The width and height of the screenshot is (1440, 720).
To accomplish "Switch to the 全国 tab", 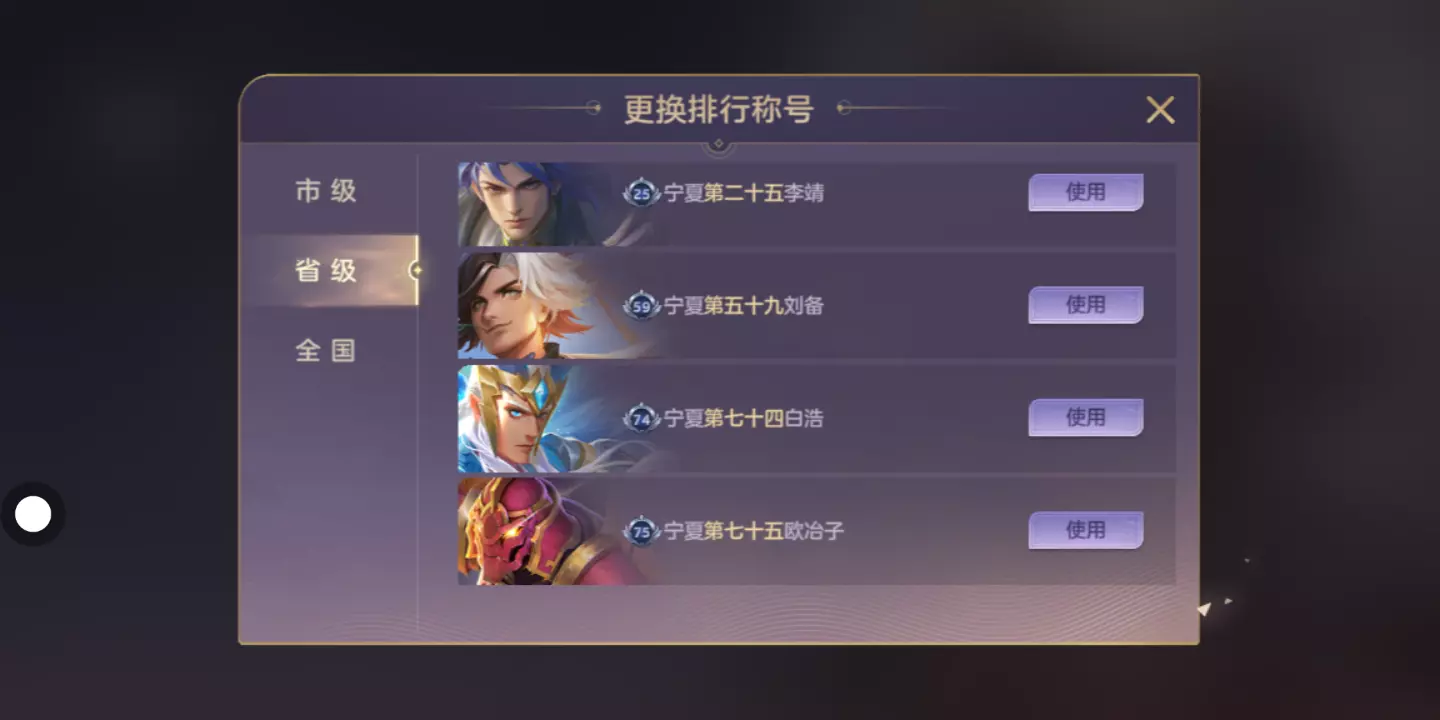I will pos(326,350).
